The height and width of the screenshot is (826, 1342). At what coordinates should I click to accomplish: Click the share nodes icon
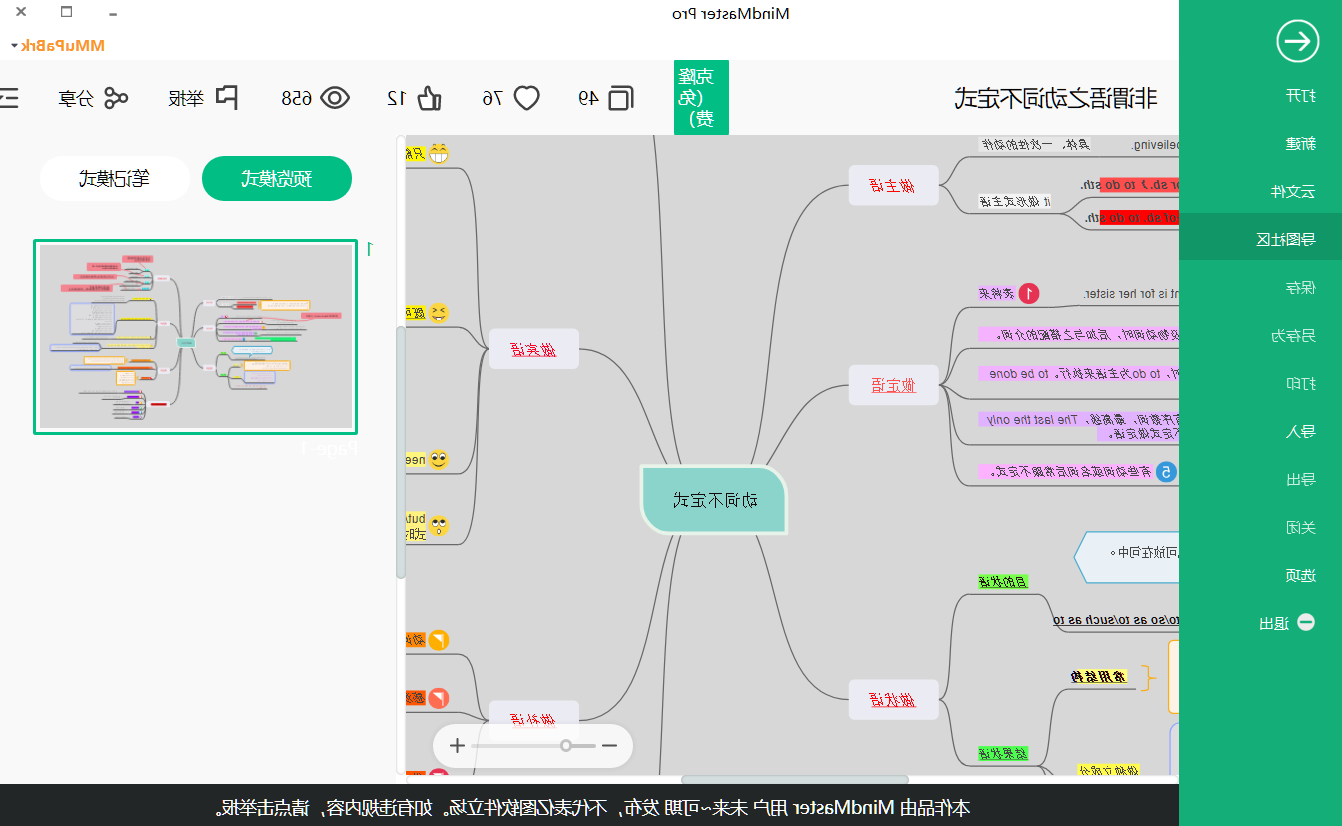point(117,97)
